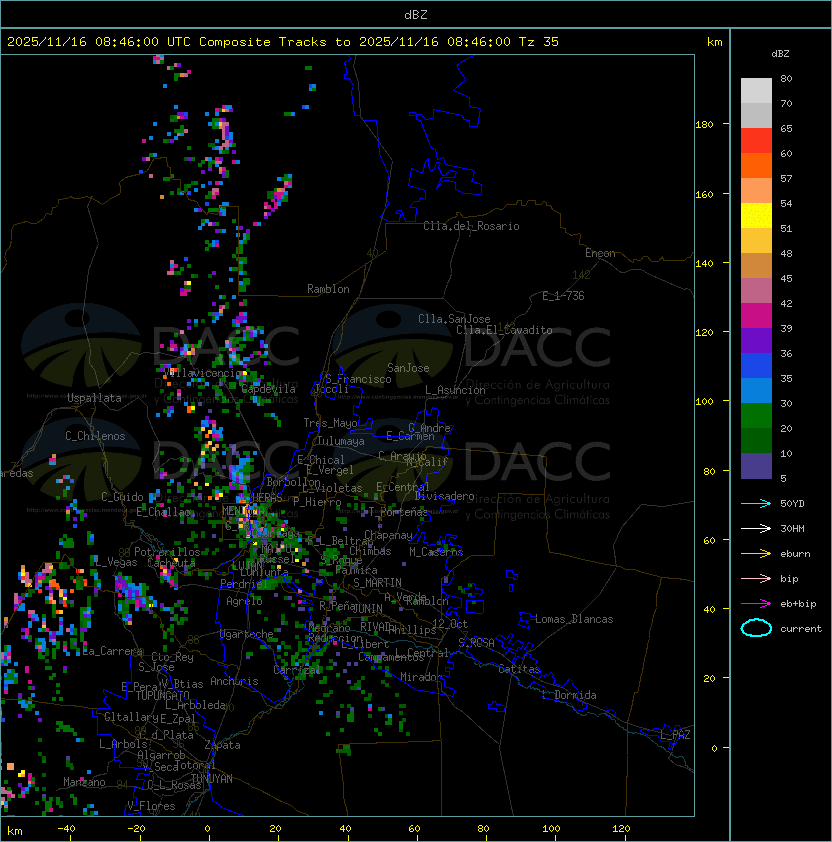Image resolution: width=832 pixels, height=842 pixels.
Task: Click the 'Mirador' place label
Action: coord(421,677)
